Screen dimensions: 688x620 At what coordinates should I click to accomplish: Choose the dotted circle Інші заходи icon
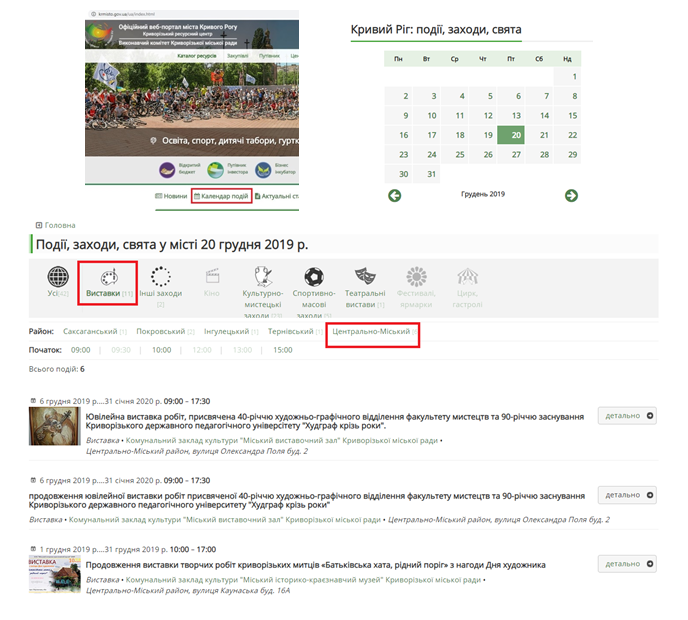coord(161,276)
